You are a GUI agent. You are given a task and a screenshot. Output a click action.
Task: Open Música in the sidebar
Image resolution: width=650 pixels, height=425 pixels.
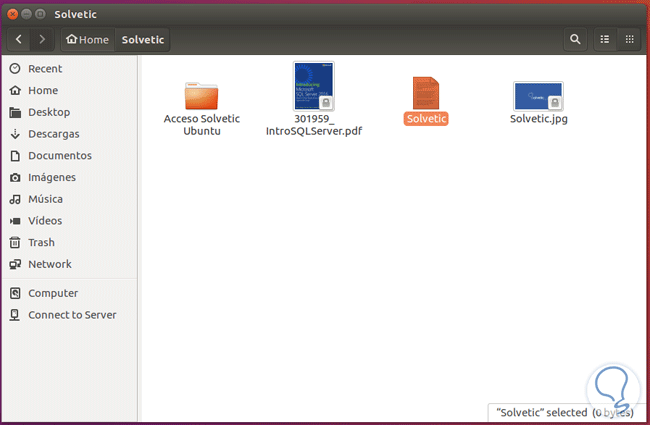(x=70, y=199)
